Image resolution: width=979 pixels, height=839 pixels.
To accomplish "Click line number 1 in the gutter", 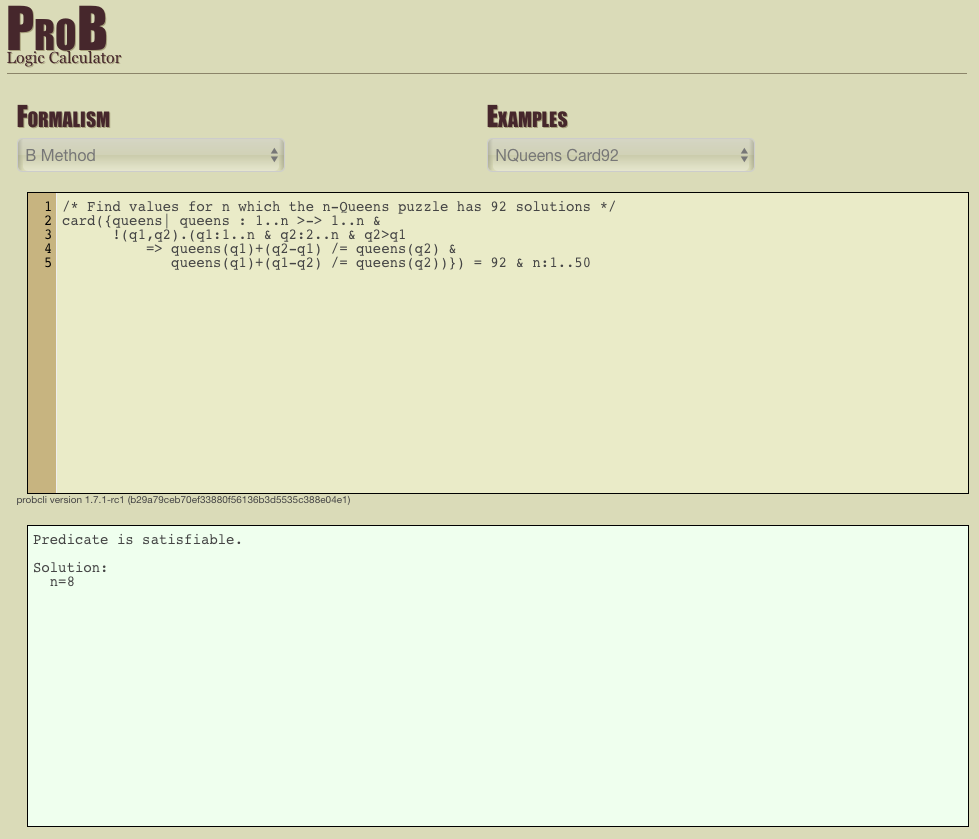I will (47, 207).
